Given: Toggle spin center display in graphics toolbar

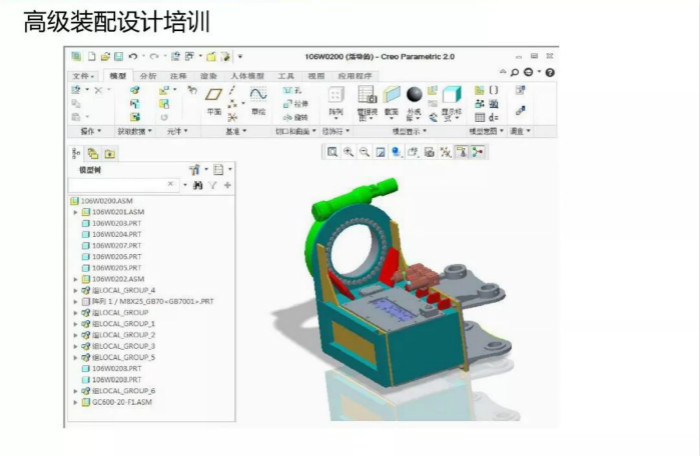Looking at the screenshot, I should pyautogui.click(x=478, y=152).
